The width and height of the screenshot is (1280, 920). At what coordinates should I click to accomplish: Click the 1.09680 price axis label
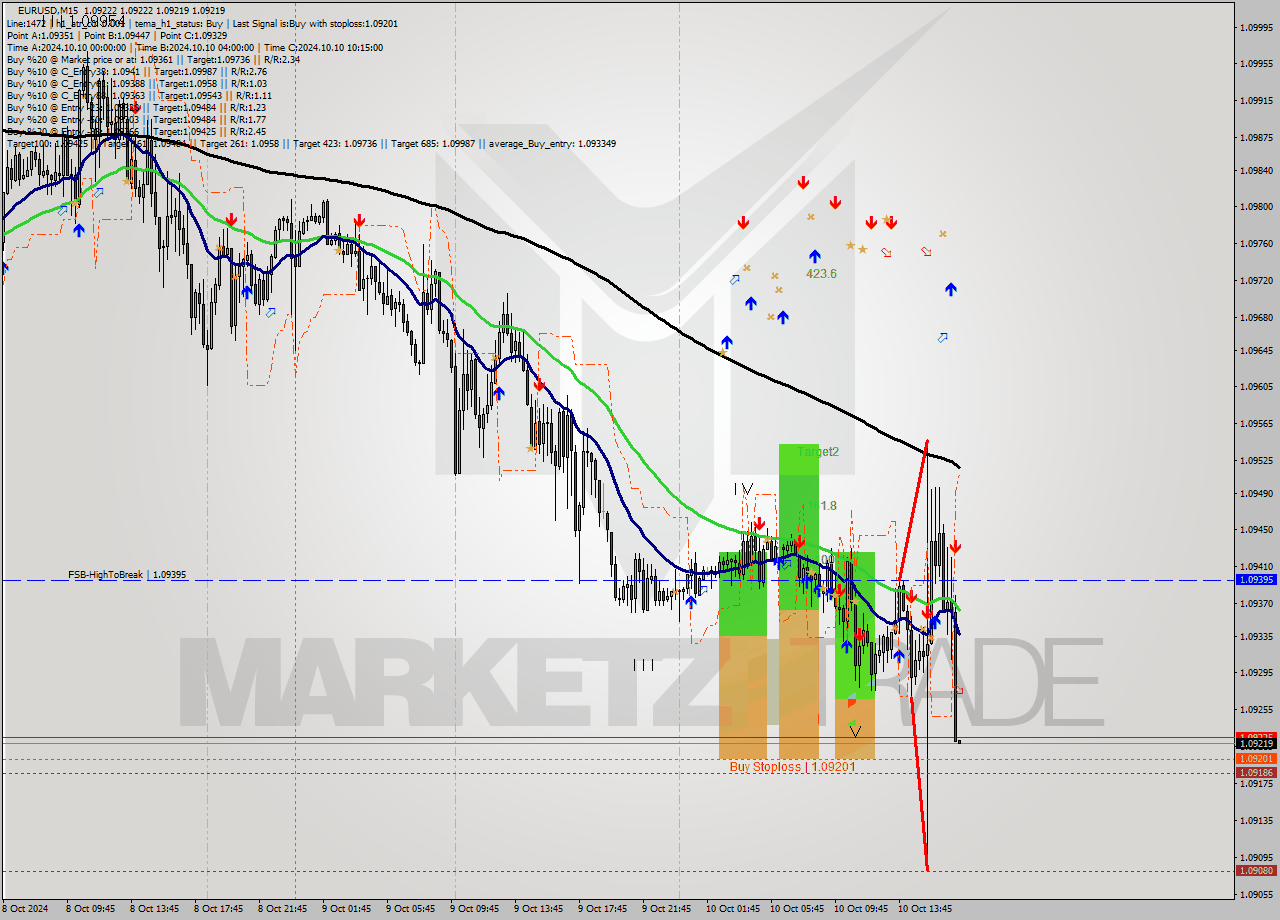[1256, 318]
